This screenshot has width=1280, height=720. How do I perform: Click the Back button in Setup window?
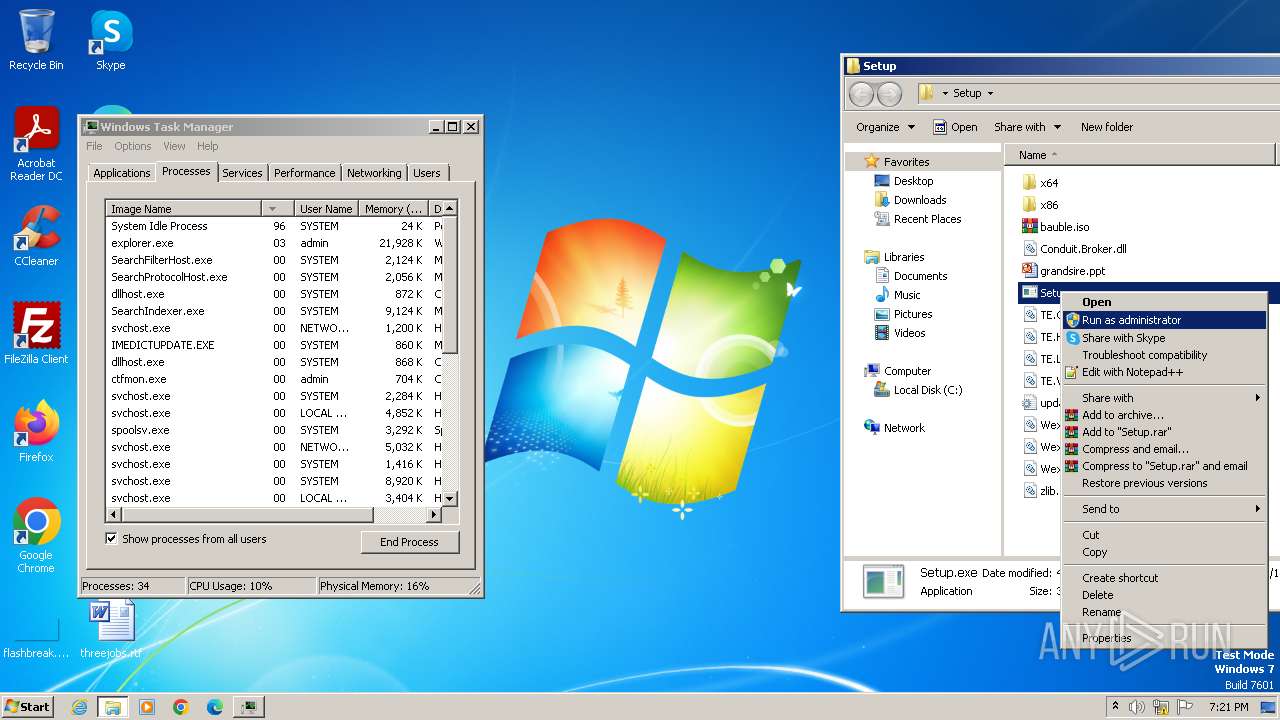tap(861, 94)
